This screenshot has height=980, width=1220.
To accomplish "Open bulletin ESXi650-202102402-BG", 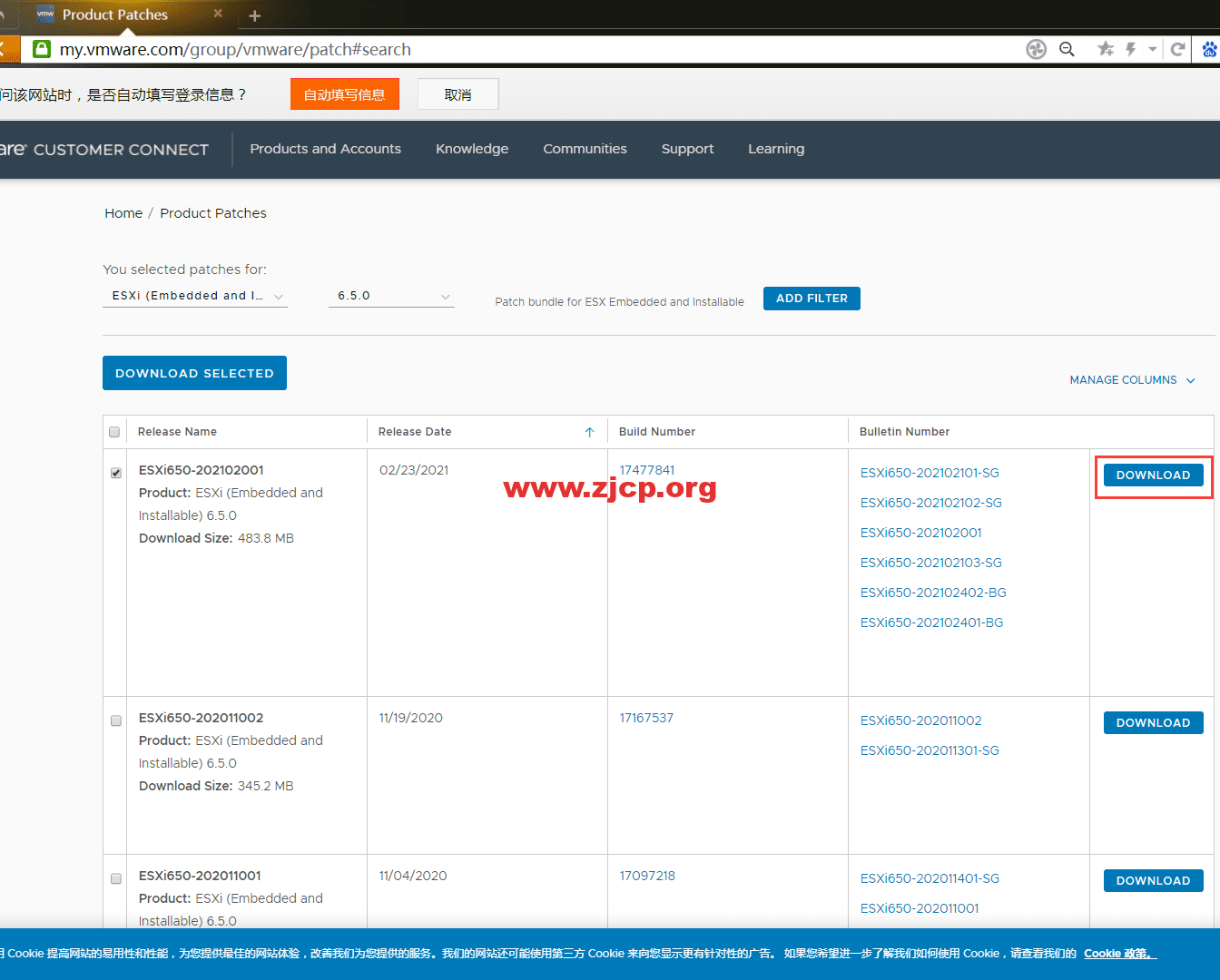I will coord(933,593).
